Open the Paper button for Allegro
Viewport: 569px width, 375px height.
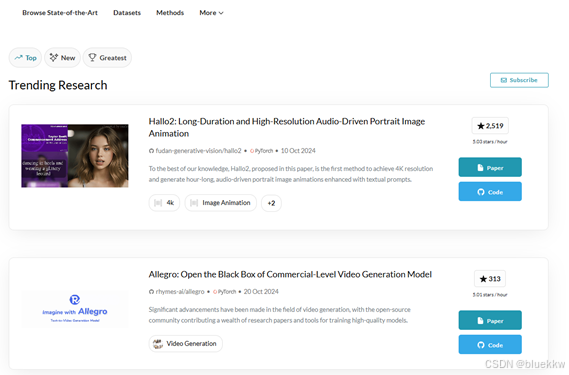coord(490,320)
